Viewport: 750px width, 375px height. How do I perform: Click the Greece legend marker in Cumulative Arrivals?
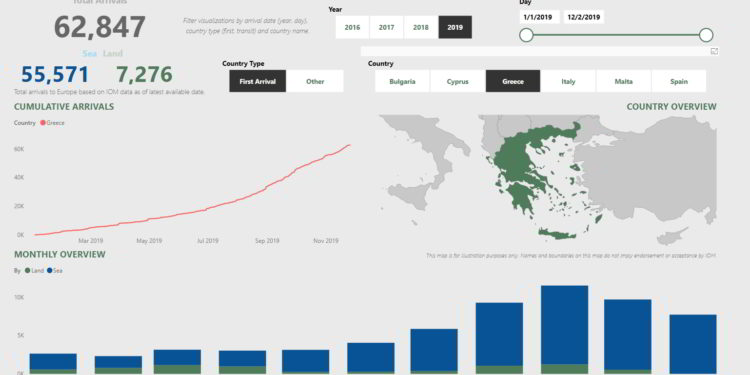click(43, 123)
